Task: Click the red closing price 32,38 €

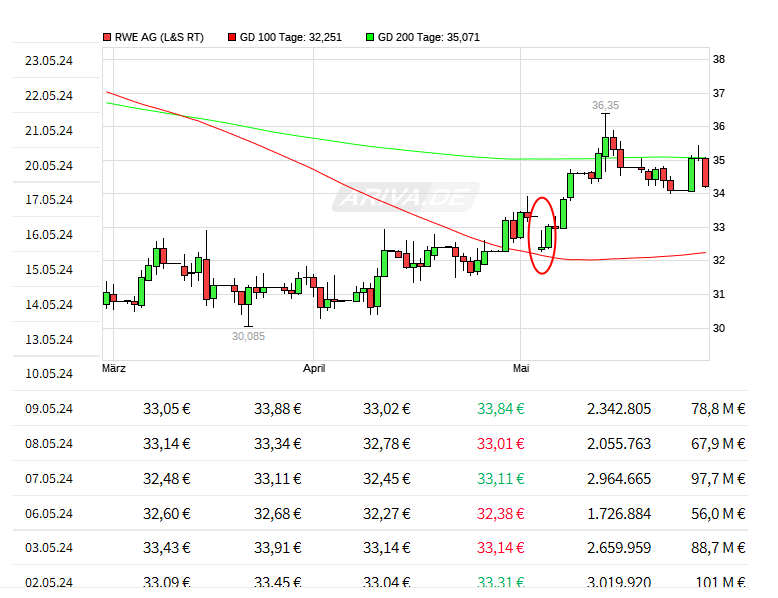Action: coord(501,513)
